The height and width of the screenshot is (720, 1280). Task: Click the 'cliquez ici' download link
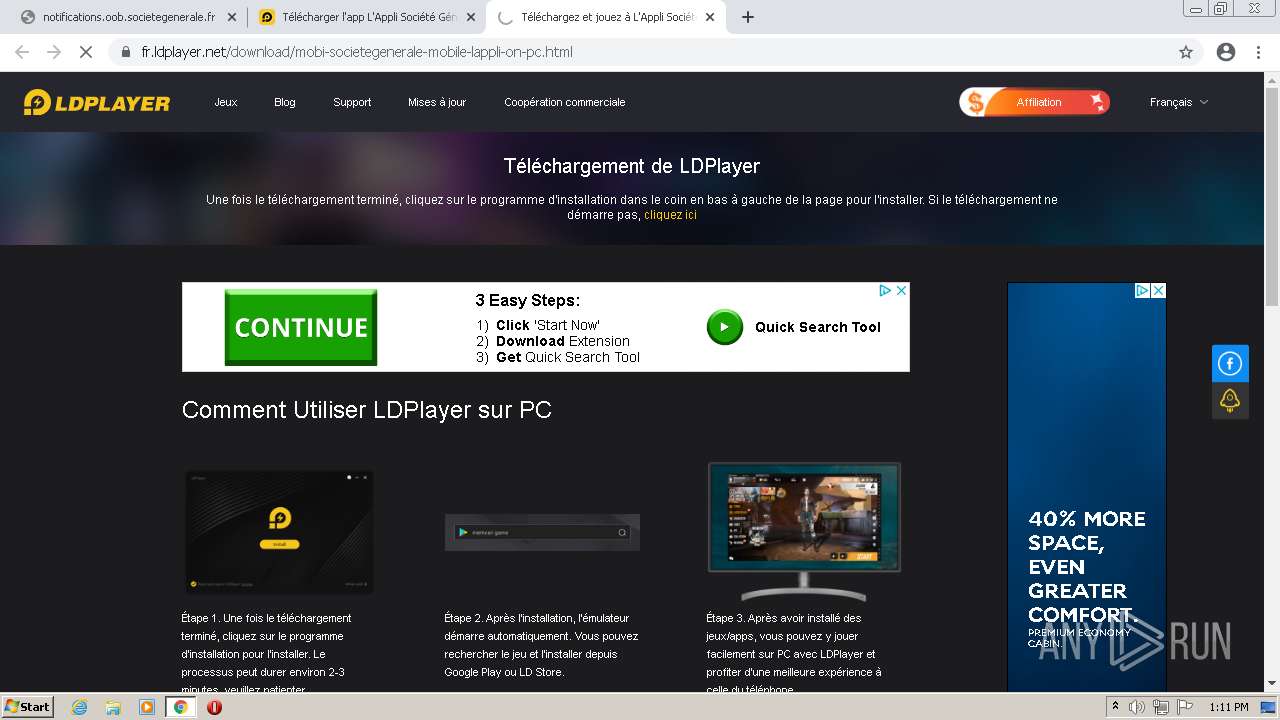tap(670, 215)
